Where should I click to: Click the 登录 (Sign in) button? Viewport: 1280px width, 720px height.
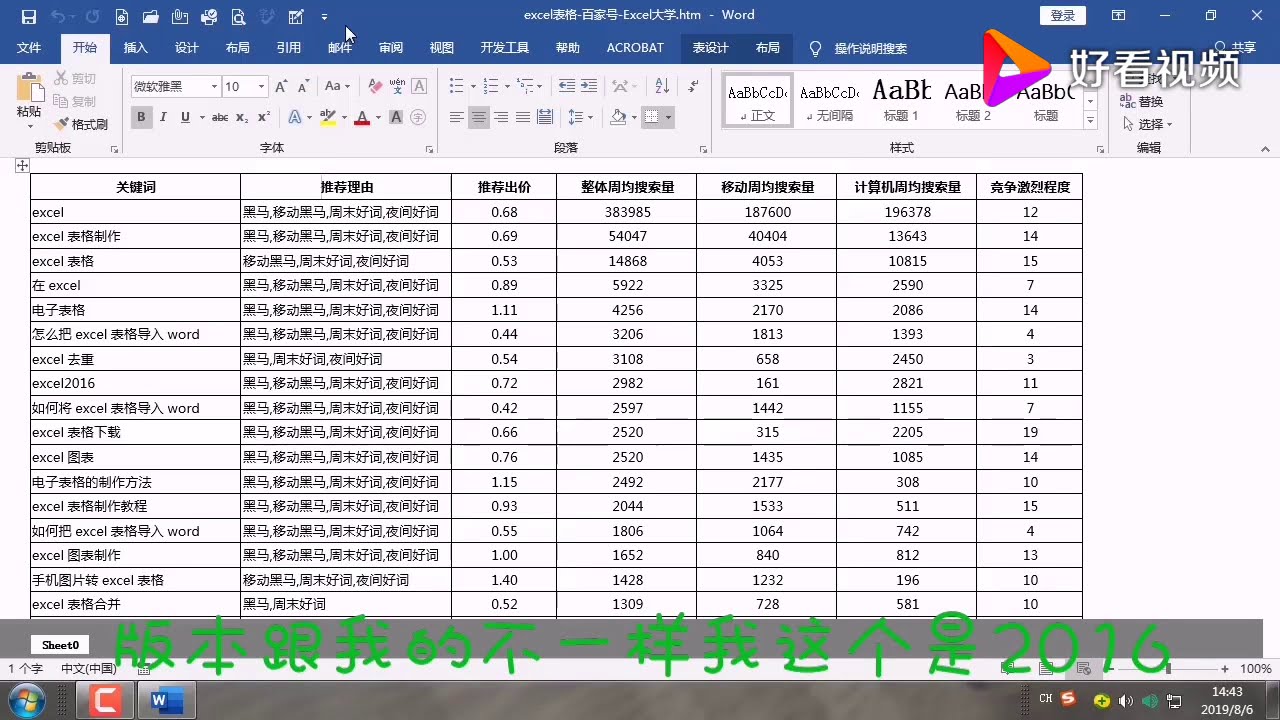(1063, 15)
